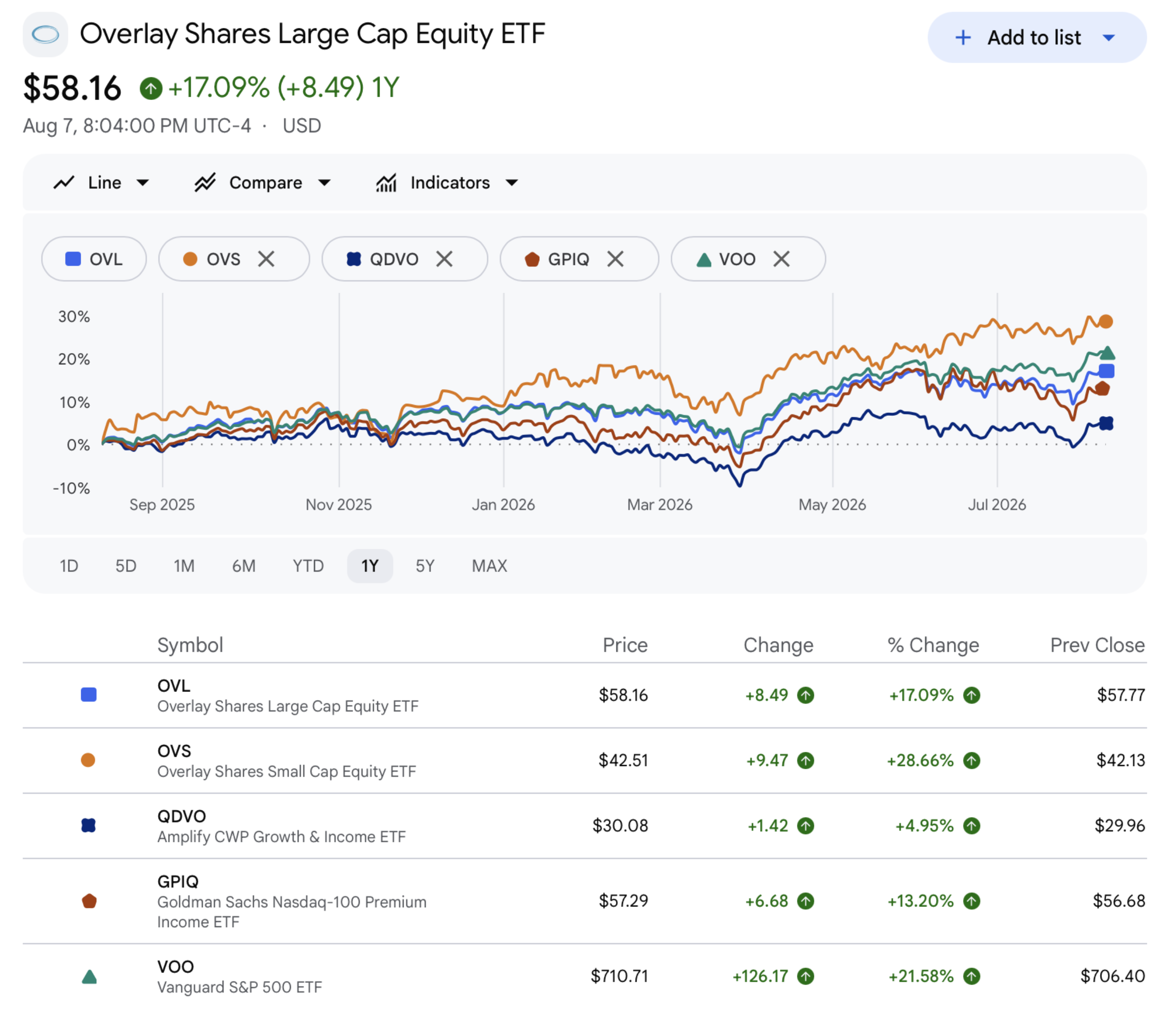
Task: Click the blue square OVL chip icon
Action: click(74, 260)
